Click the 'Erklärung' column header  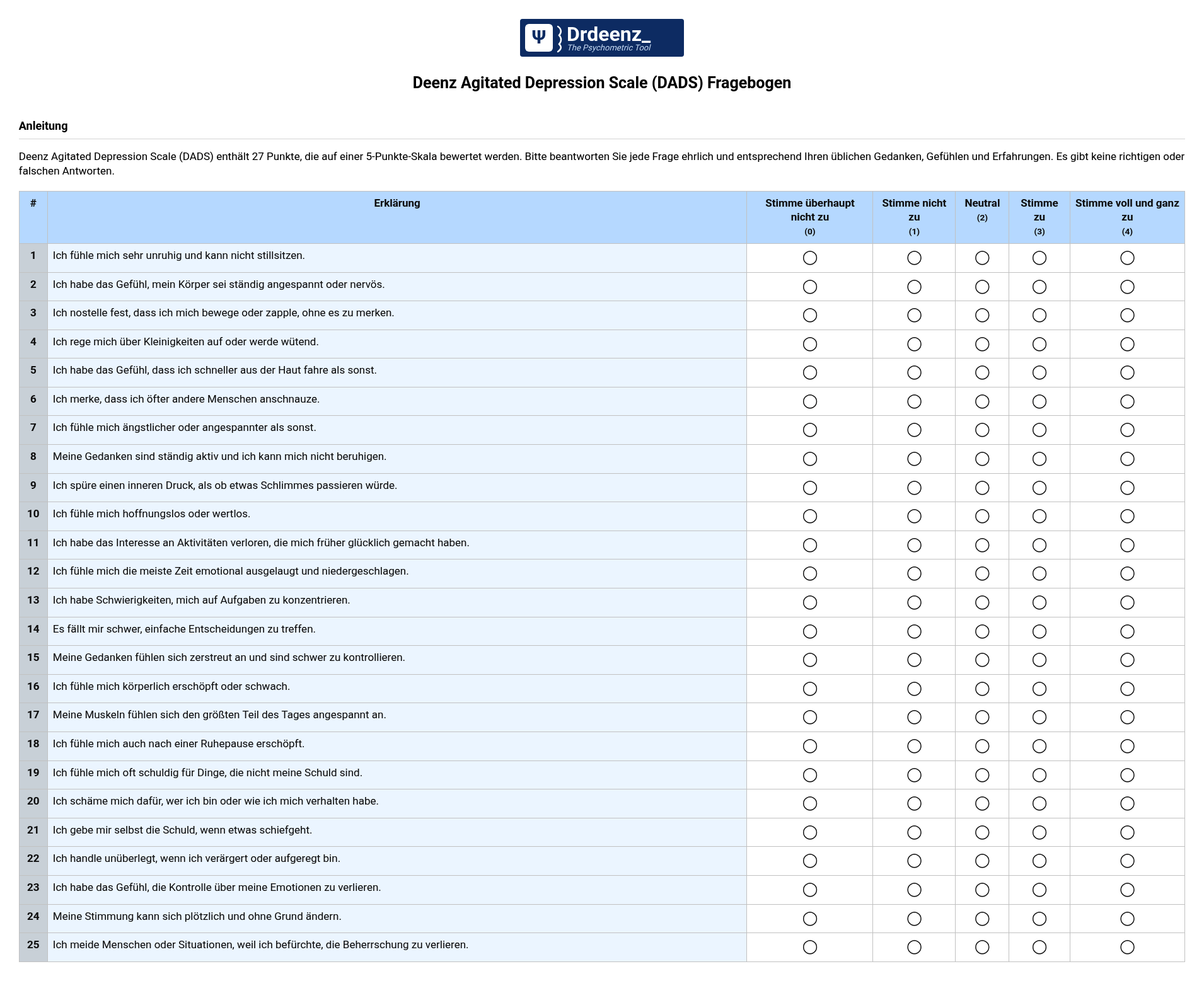[397, 217]
